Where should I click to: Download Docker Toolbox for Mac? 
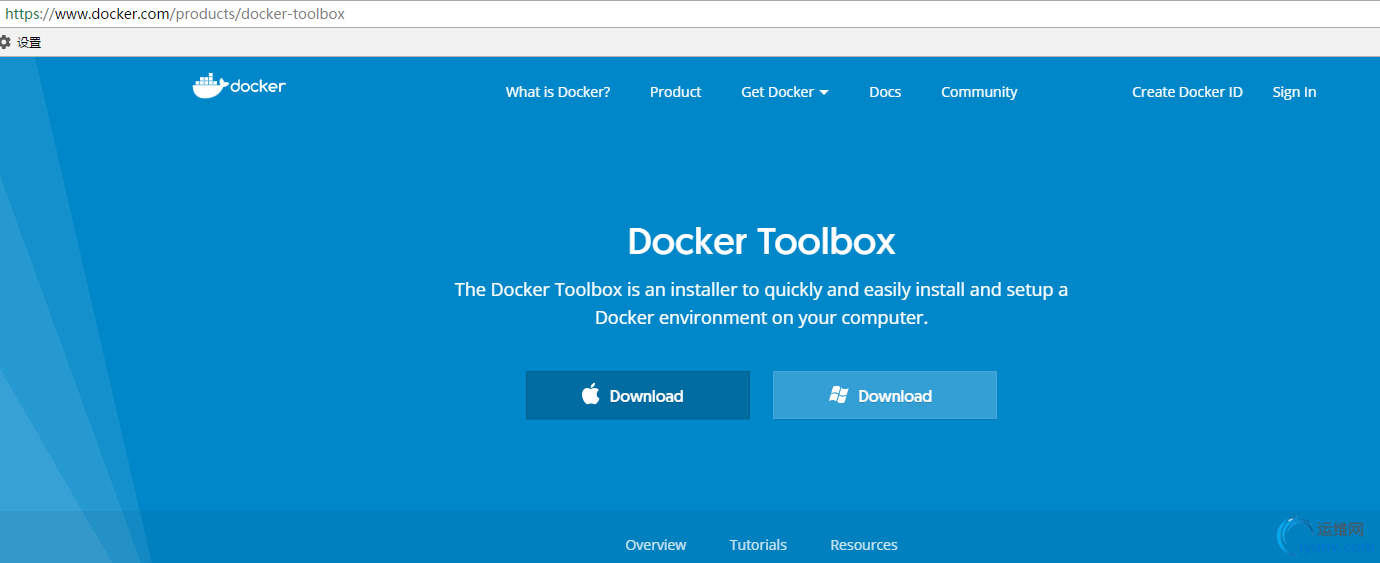(638, 395)
